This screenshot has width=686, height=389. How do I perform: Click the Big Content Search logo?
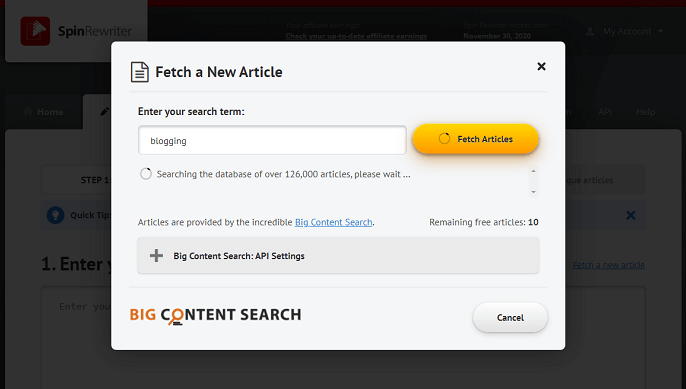[x=215, y=315]
